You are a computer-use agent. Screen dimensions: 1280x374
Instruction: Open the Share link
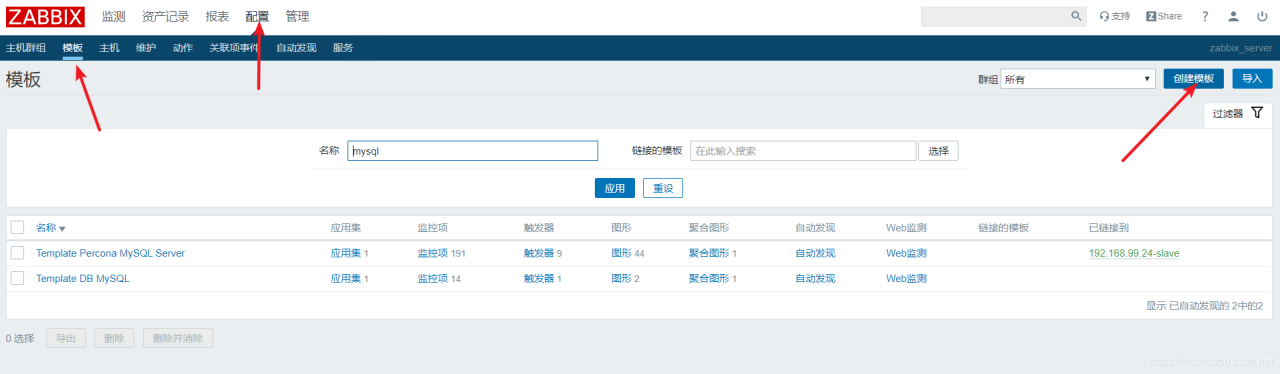(1164, 17)
